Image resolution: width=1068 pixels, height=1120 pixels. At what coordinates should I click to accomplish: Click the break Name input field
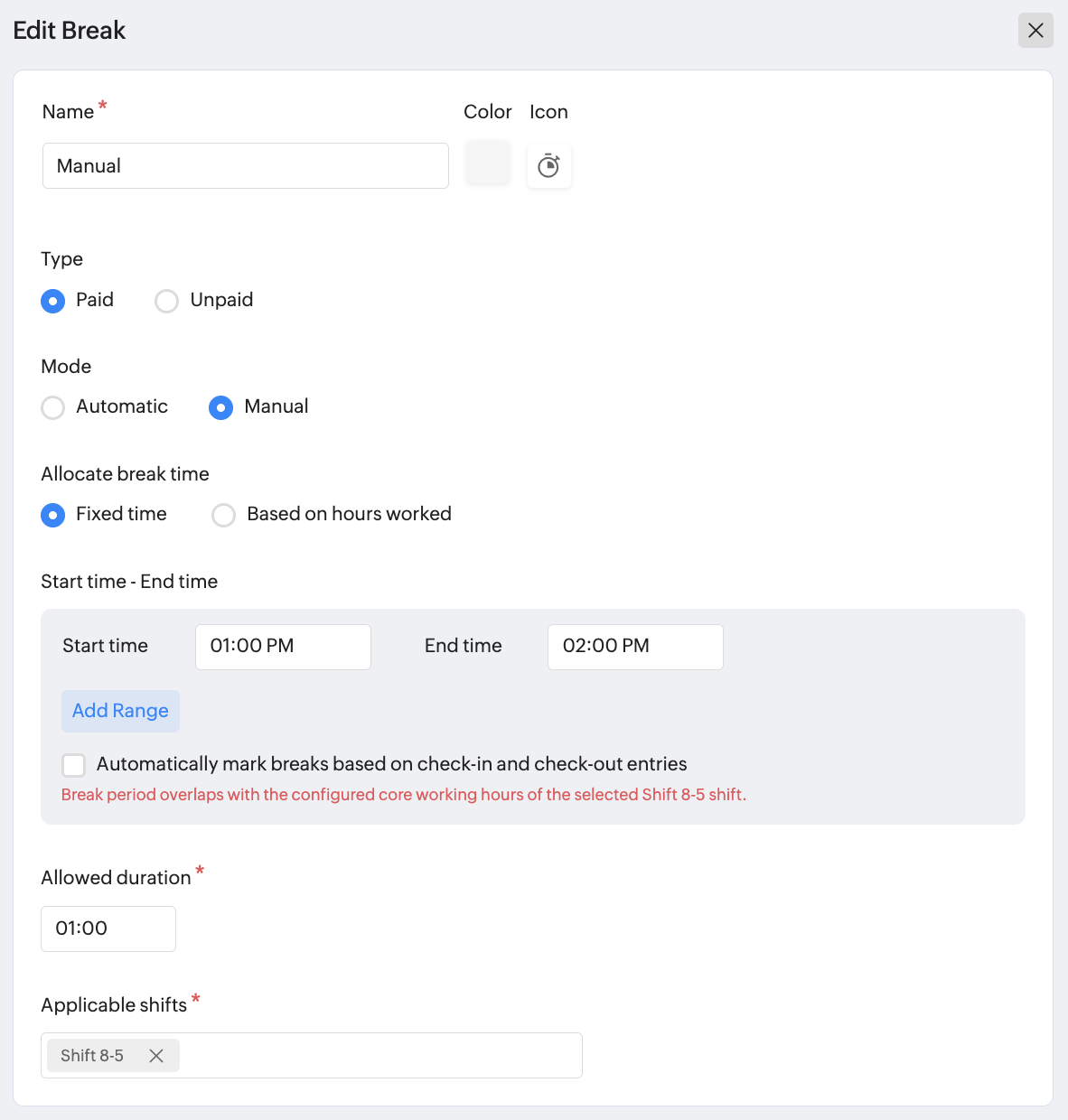click(246, 166)
